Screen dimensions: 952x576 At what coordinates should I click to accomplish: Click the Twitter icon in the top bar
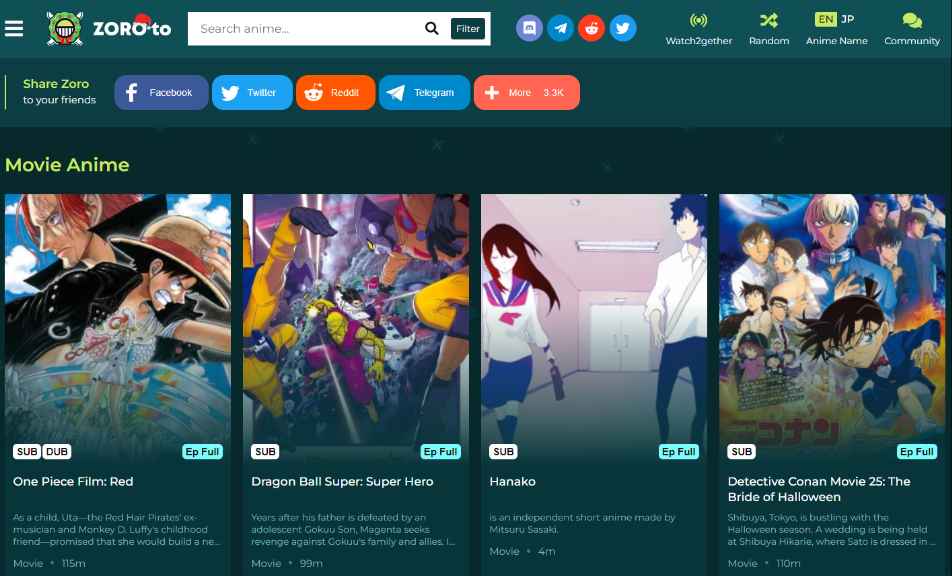[623, 28]
